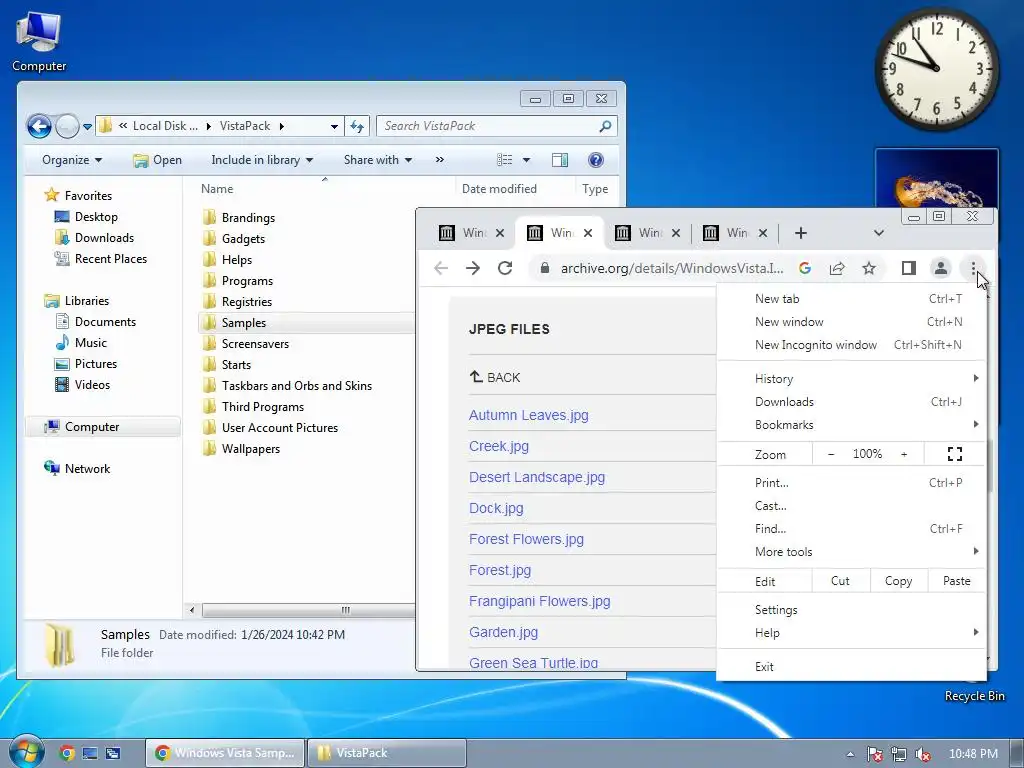Click the magnifier icon in Search VistaPack
This screenshot has height=768, width=1024.
point(605,126)
